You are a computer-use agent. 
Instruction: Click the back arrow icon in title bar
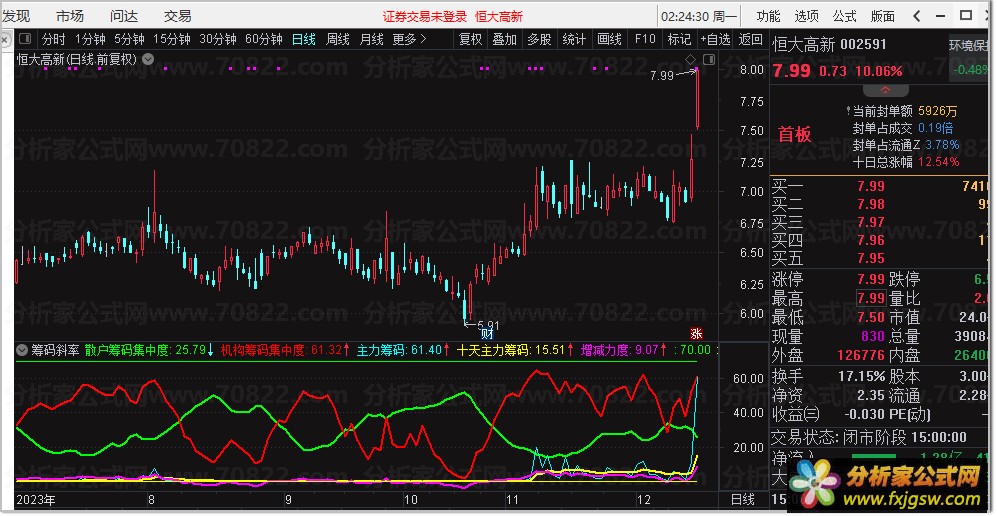[x=916, y=16]
